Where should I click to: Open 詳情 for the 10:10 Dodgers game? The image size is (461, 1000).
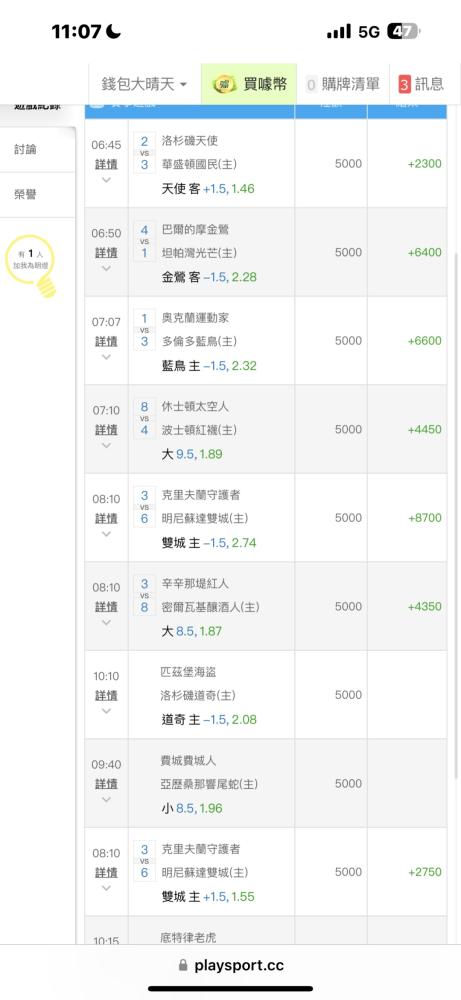pos(106,696)
